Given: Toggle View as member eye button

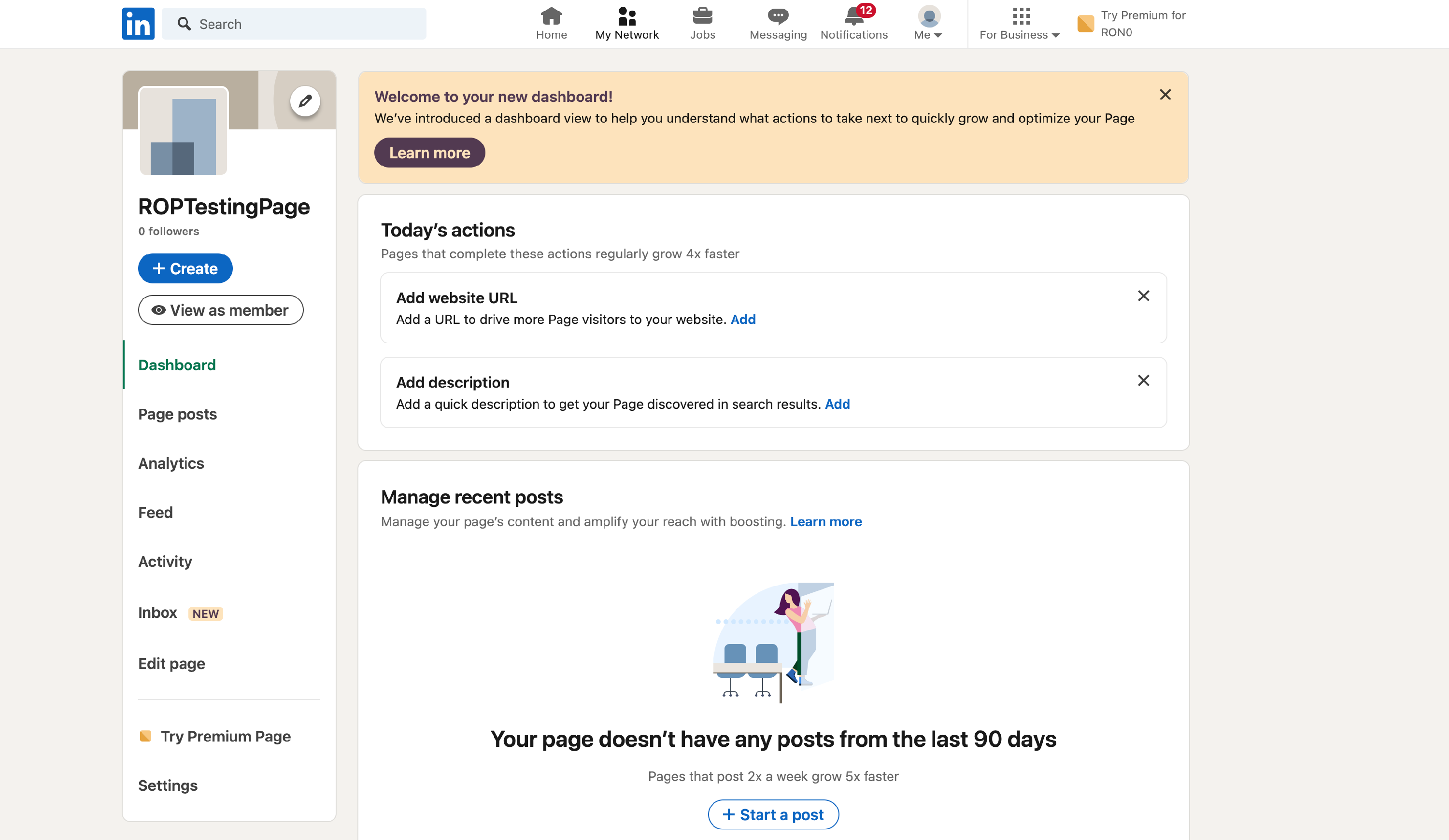Looking at the screenshot, I should click(x=221, y=310).
